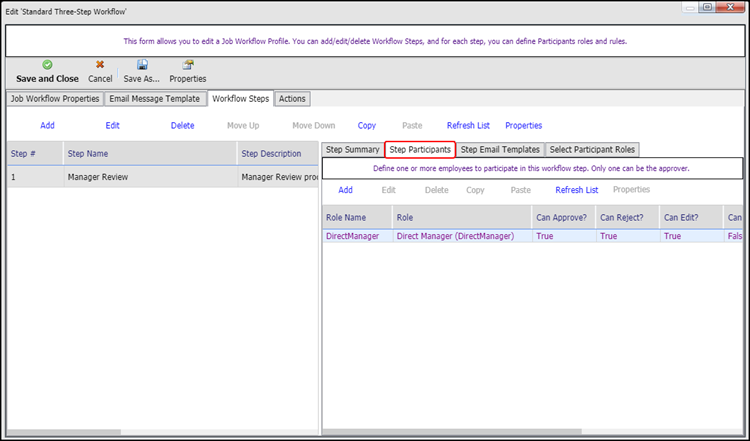The height and width of the screenshot is (441, 750).
Task: Click Move Up in workflow steps toolbar
Action: [243, 126]
